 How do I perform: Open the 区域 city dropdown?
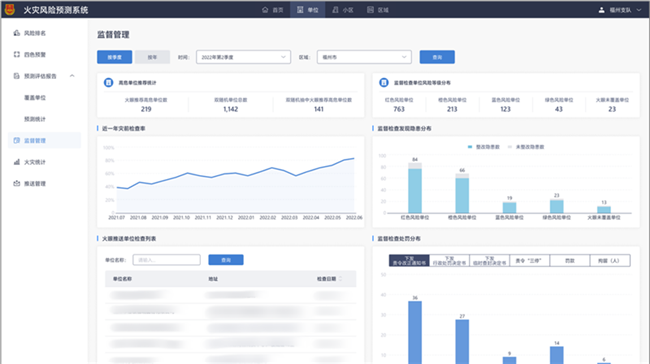pos(364,57)
